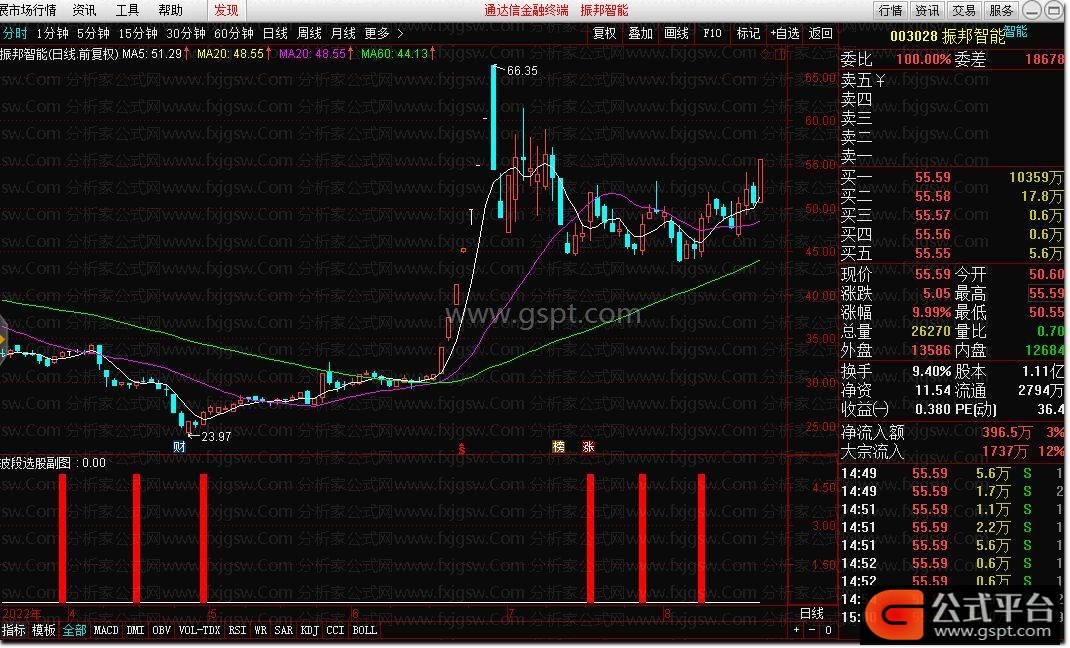Click the orange arrow on the chart's left edge
The height and width of the screenshot is (648, 1070).
3,339
